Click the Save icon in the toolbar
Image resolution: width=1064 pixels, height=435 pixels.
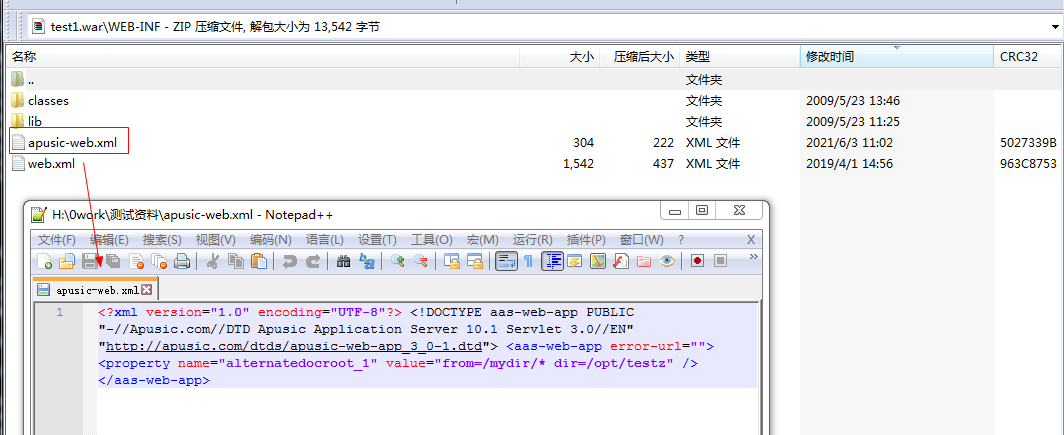click(x=90, y=262)
